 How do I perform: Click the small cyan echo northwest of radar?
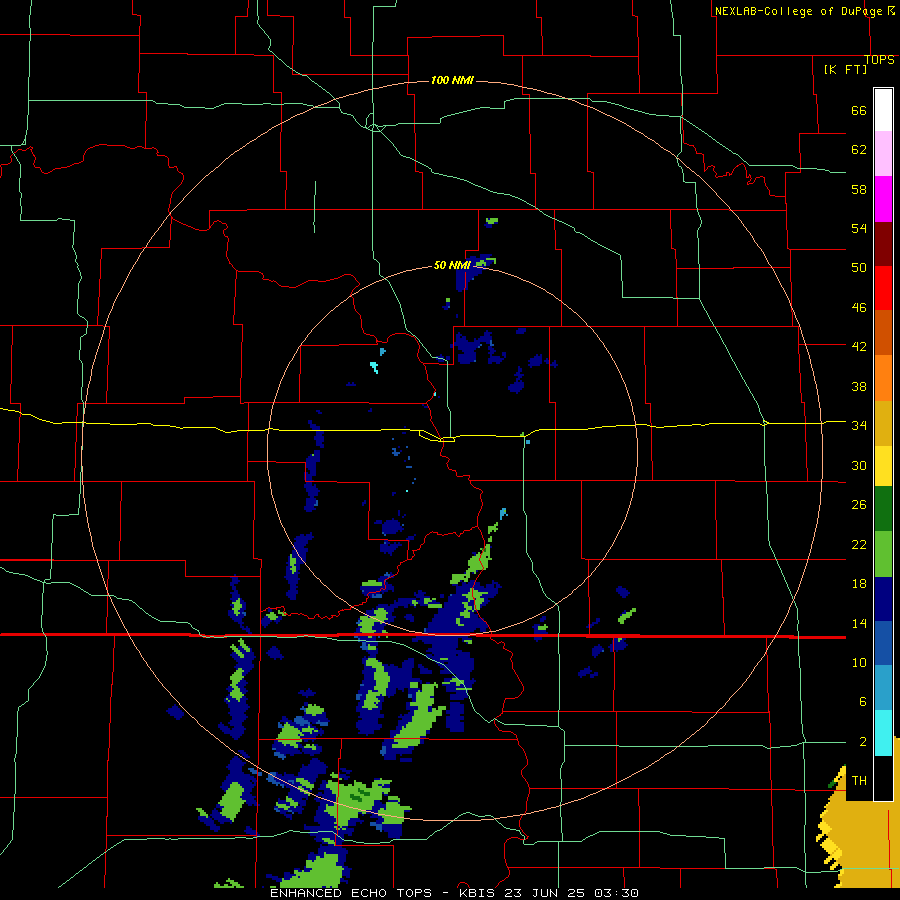[x=375, y=367]
